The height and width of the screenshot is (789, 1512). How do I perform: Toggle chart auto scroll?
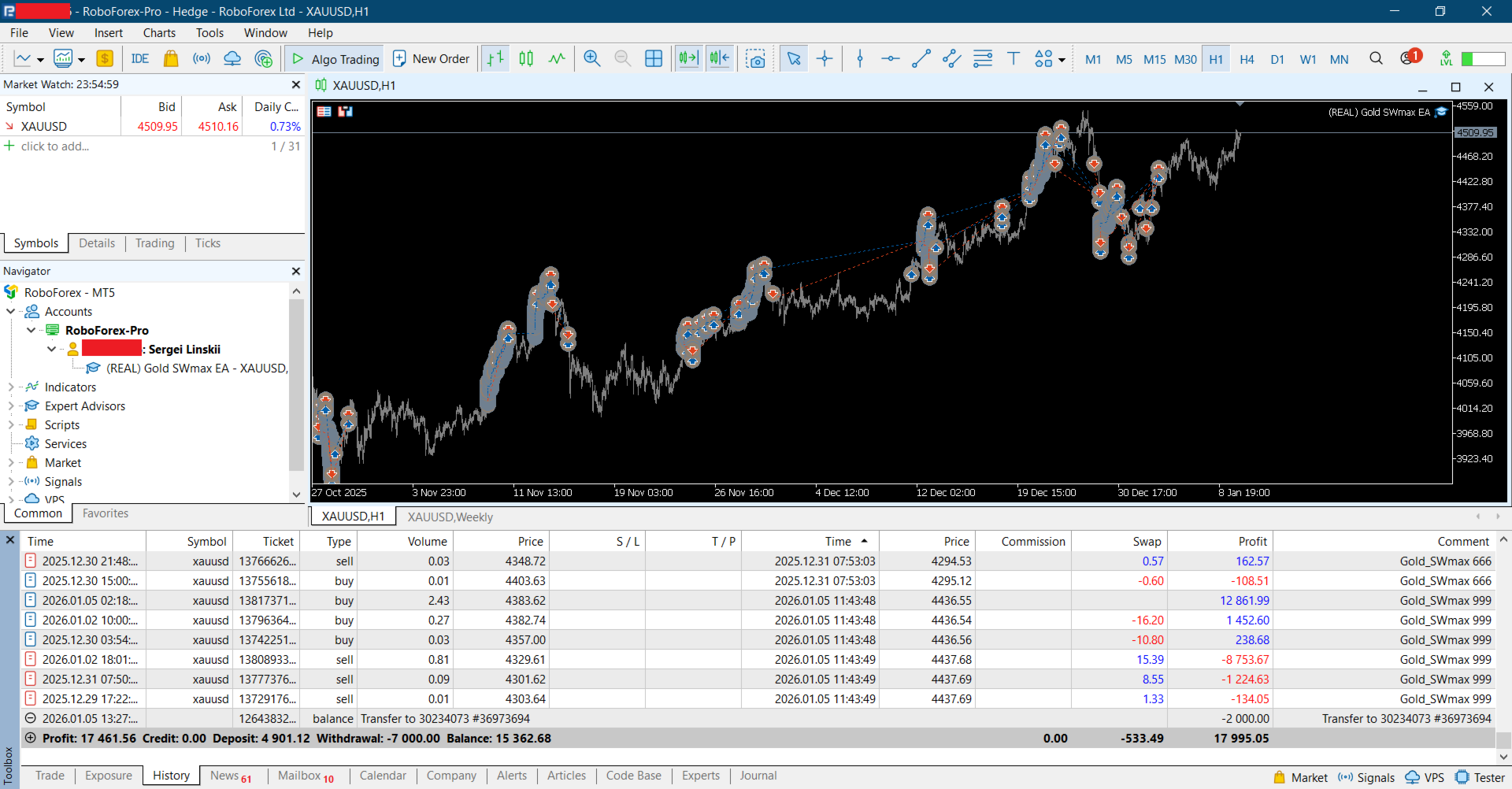(688, 59)
